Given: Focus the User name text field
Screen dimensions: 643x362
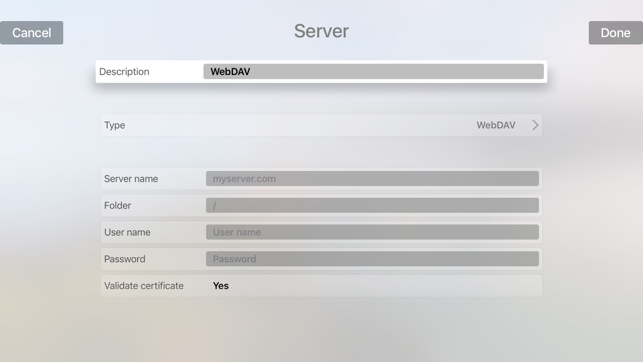Looking at the screenshot, I should click(372, 232).
